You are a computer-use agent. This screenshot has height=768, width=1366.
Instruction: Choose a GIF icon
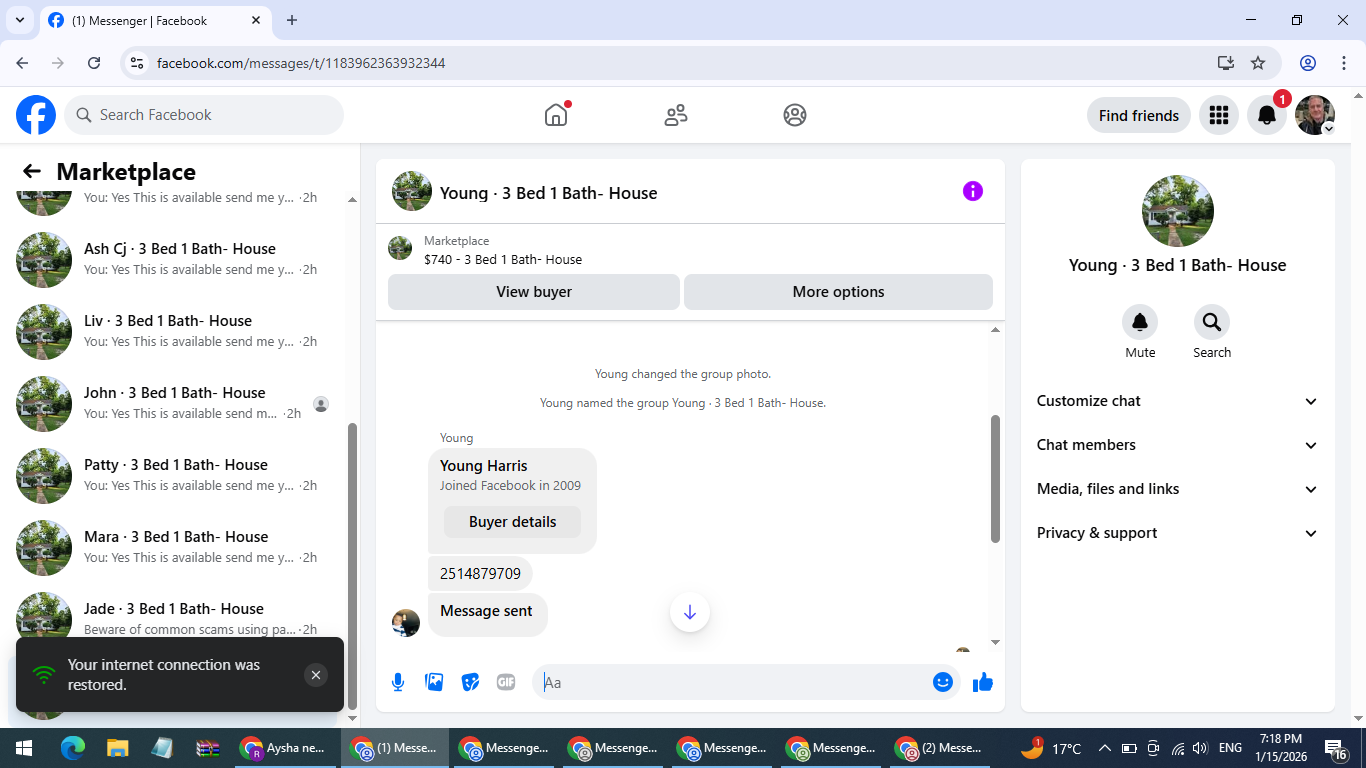pos(506,682)
